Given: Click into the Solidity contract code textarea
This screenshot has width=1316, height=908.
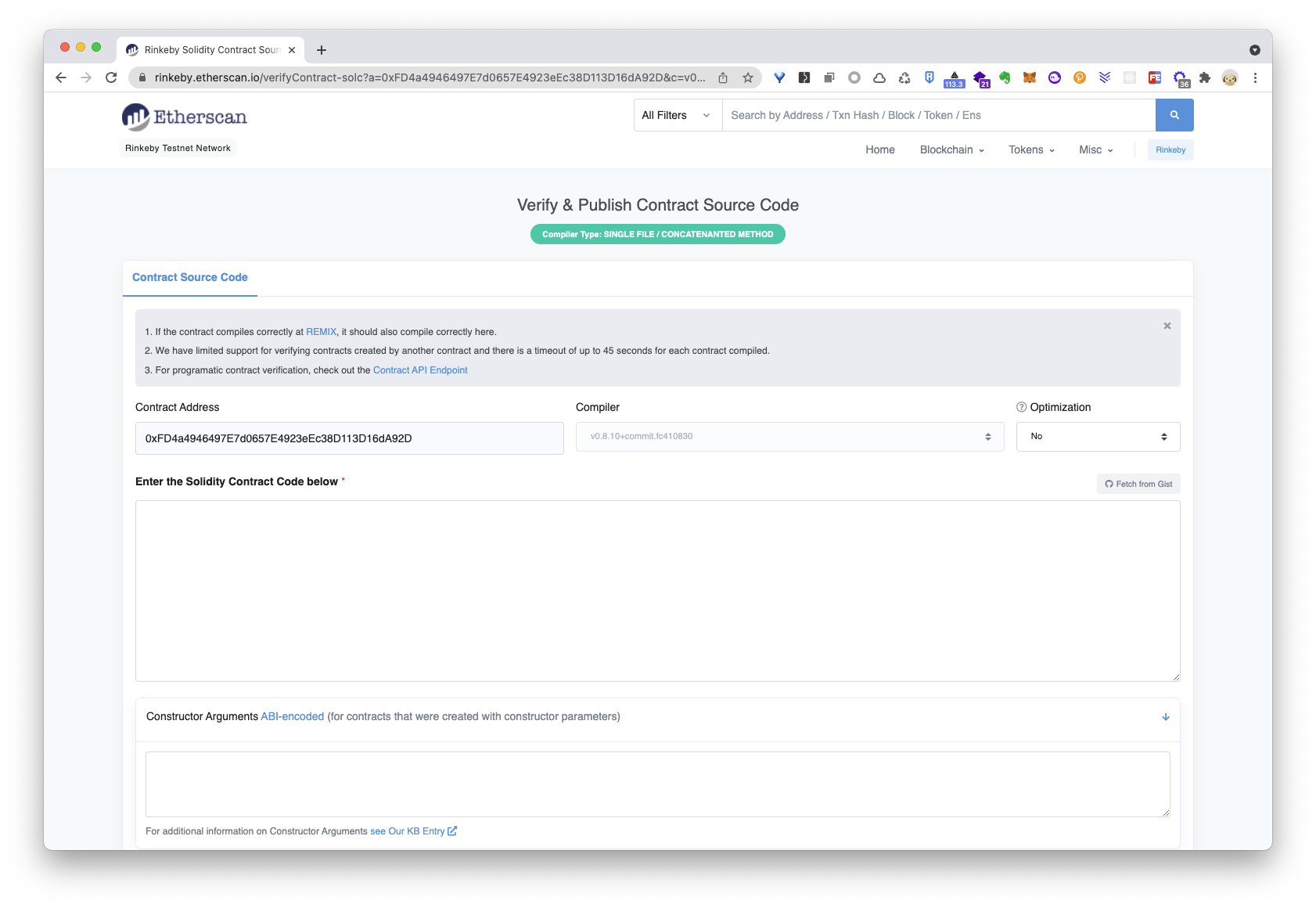Looking at the screenshot, I should point(657,591).
